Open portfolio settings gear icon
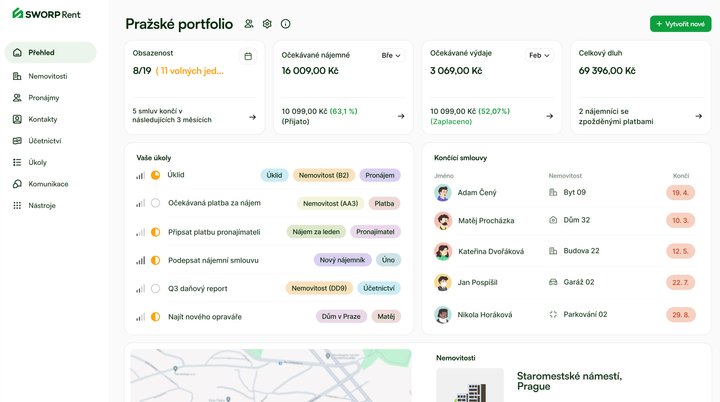This screenshot has width=720, height=402. click(x=267, y=24)
